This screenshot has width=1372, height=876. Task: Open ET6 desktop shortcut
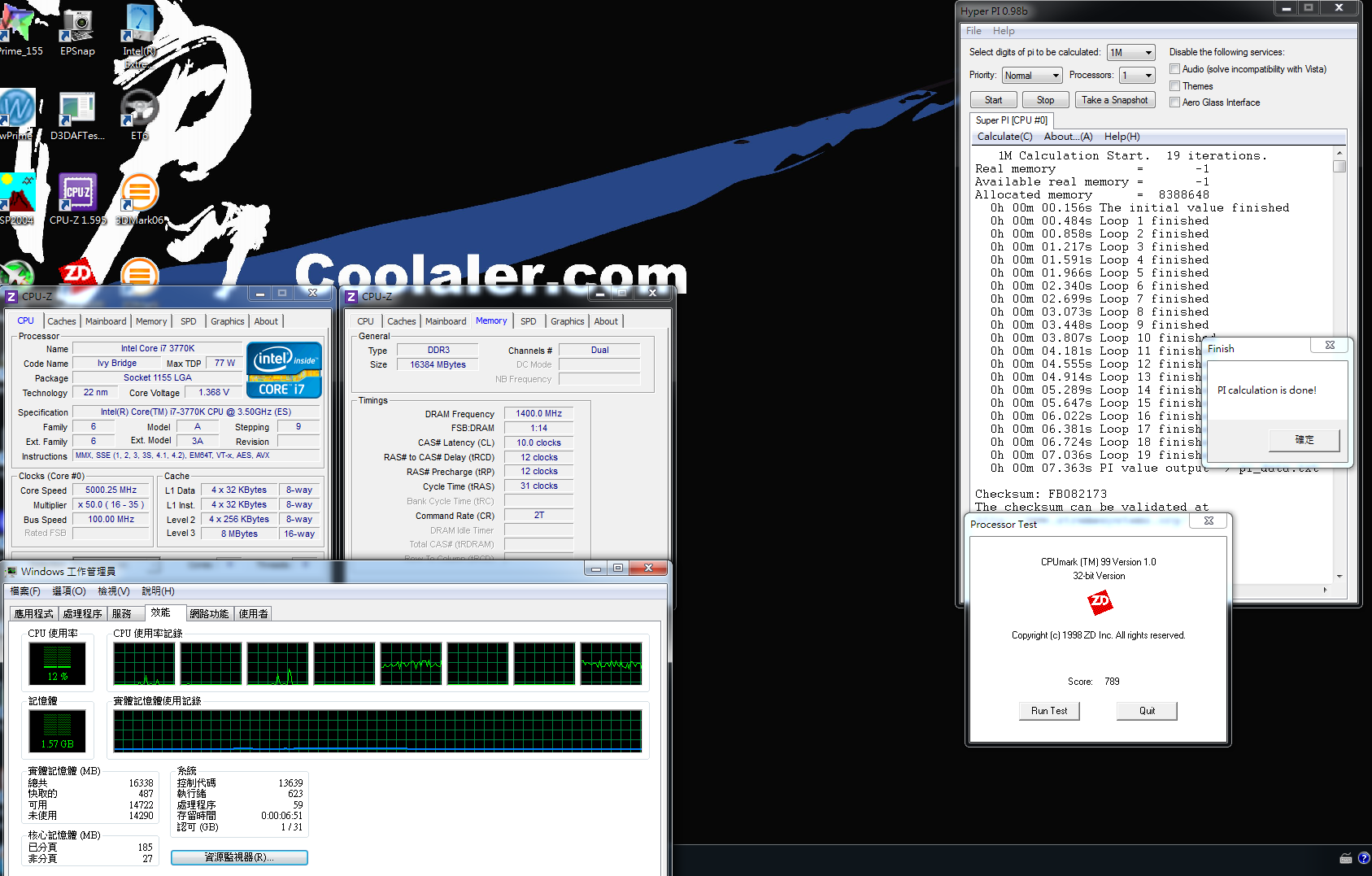(x=140, y=115)
